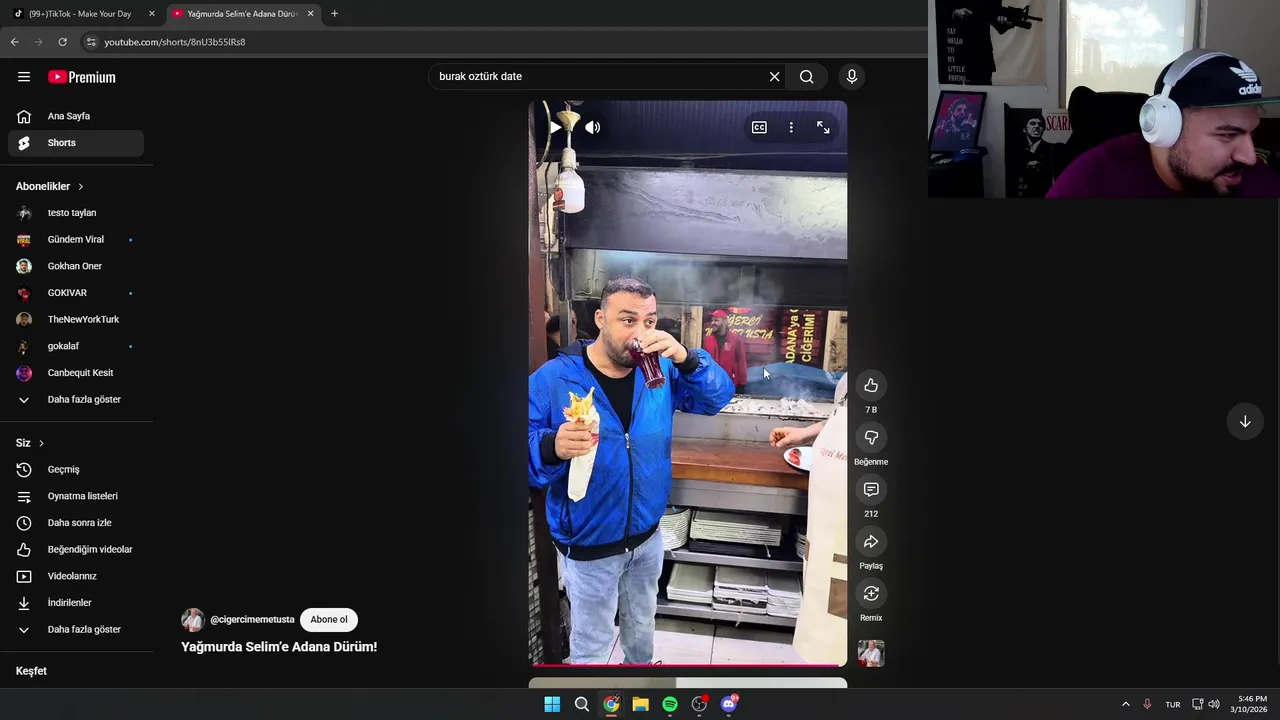Image resolution: width=1280 pixels, height=720 pixels.
Task: View site information icon in address bar
Action: pos(91,42)
